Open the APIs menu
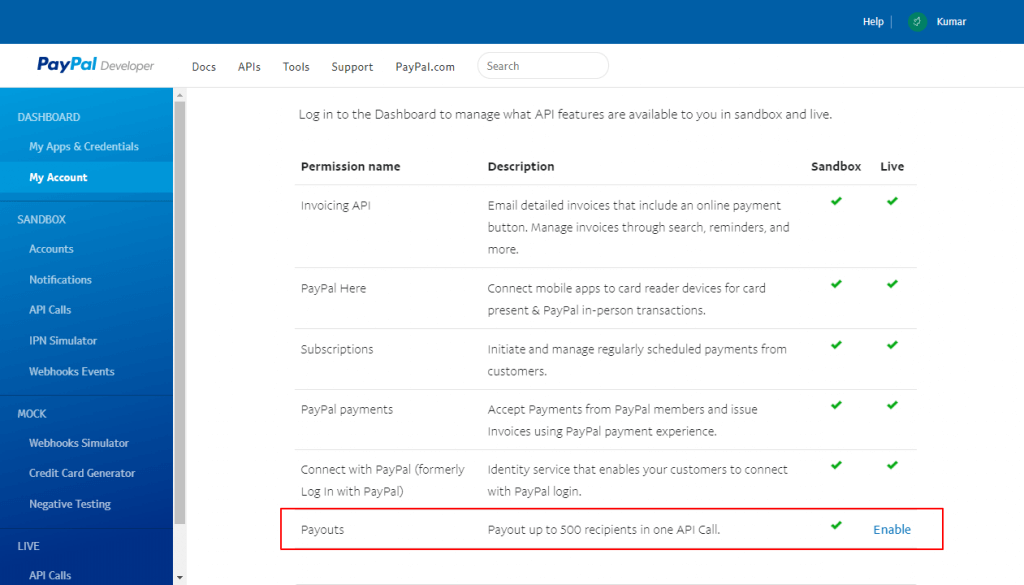The width and height of the screenshot is (1024, 585). coord(249,66)
